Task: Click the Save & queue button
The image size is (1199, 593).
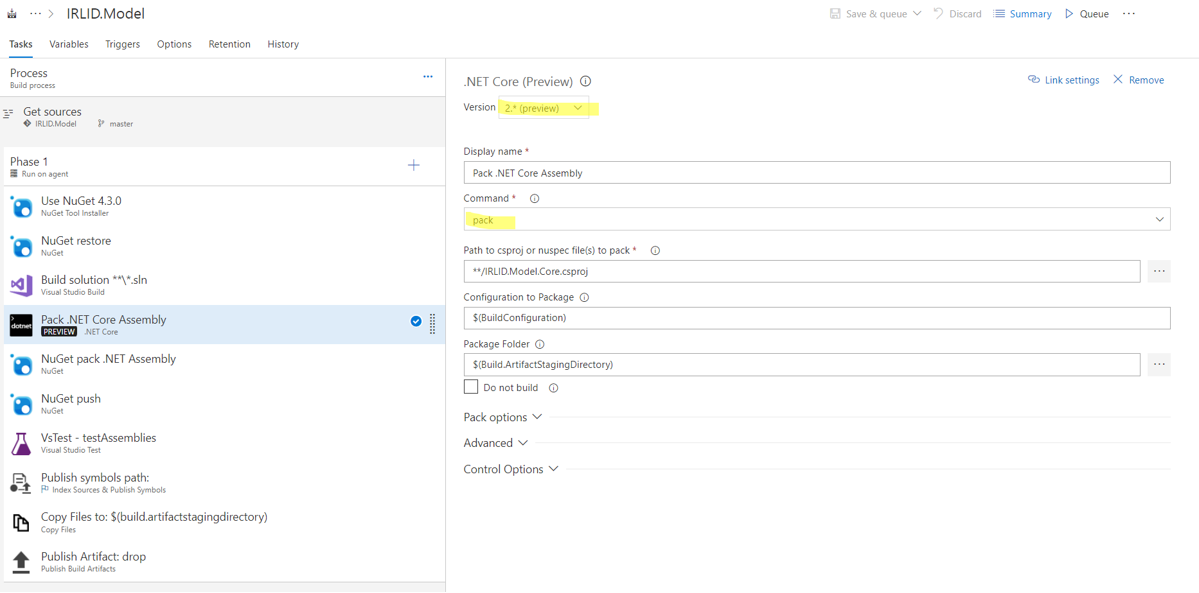Action: click(869, 14)
